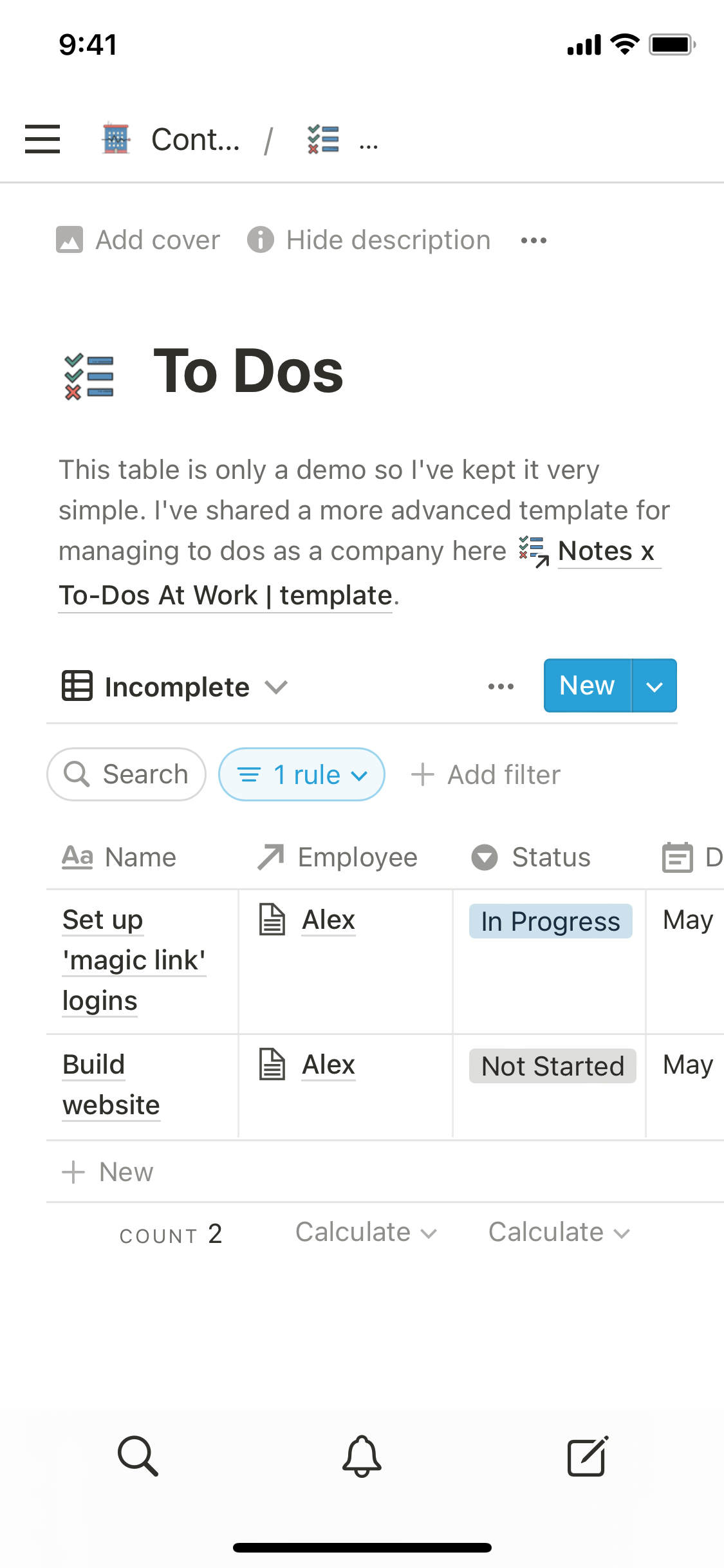724x1568 pixels.
Task: Tap the To Dos page checklist icon
Action: tap(89, 376)
